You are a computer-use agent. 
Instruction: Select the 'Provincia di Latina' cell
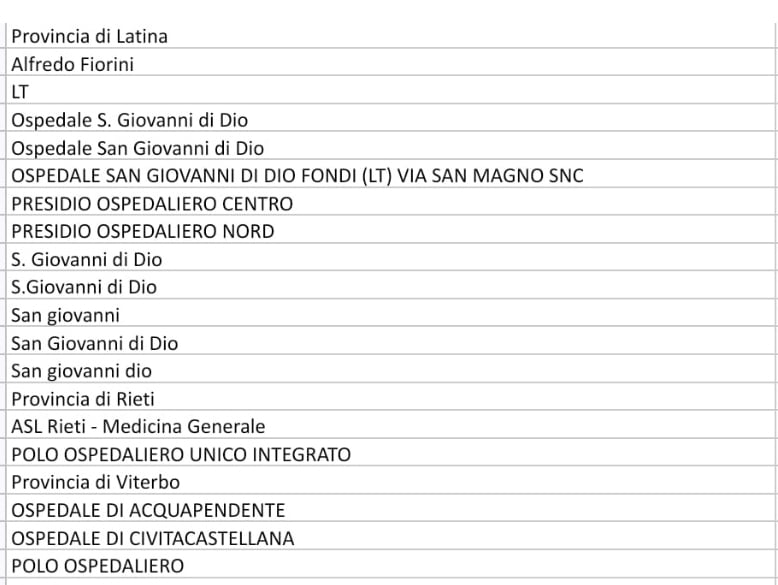coord(391,36)
